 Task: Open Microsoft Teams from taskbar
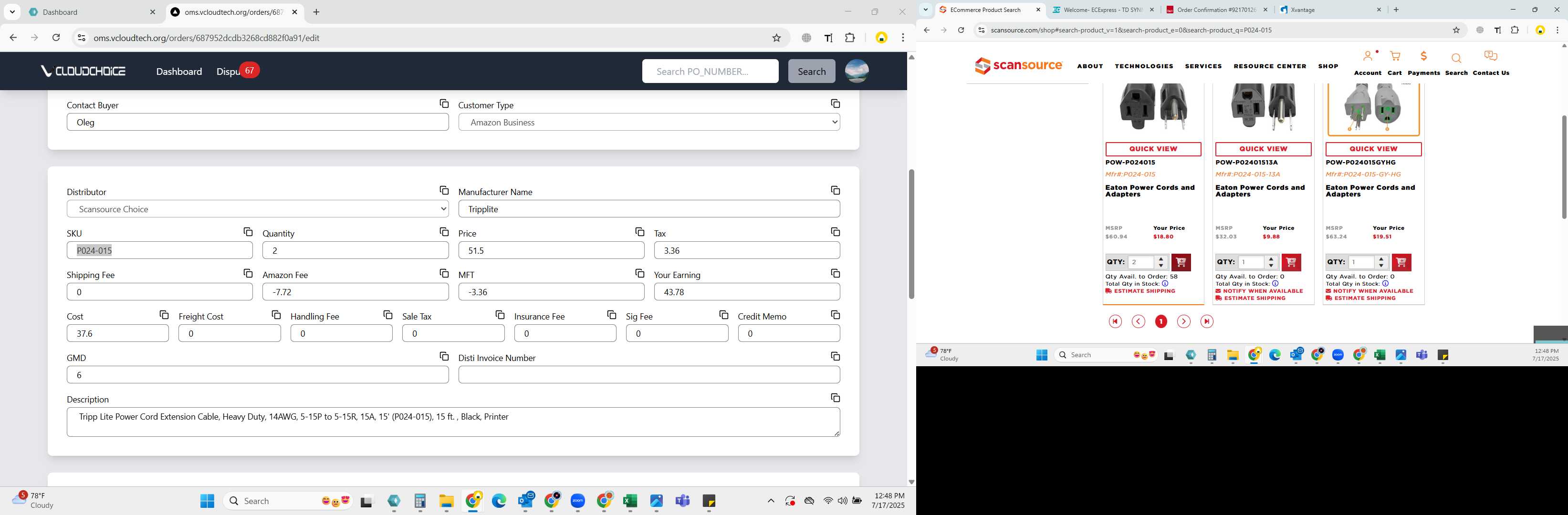click(x=682, y=500)
